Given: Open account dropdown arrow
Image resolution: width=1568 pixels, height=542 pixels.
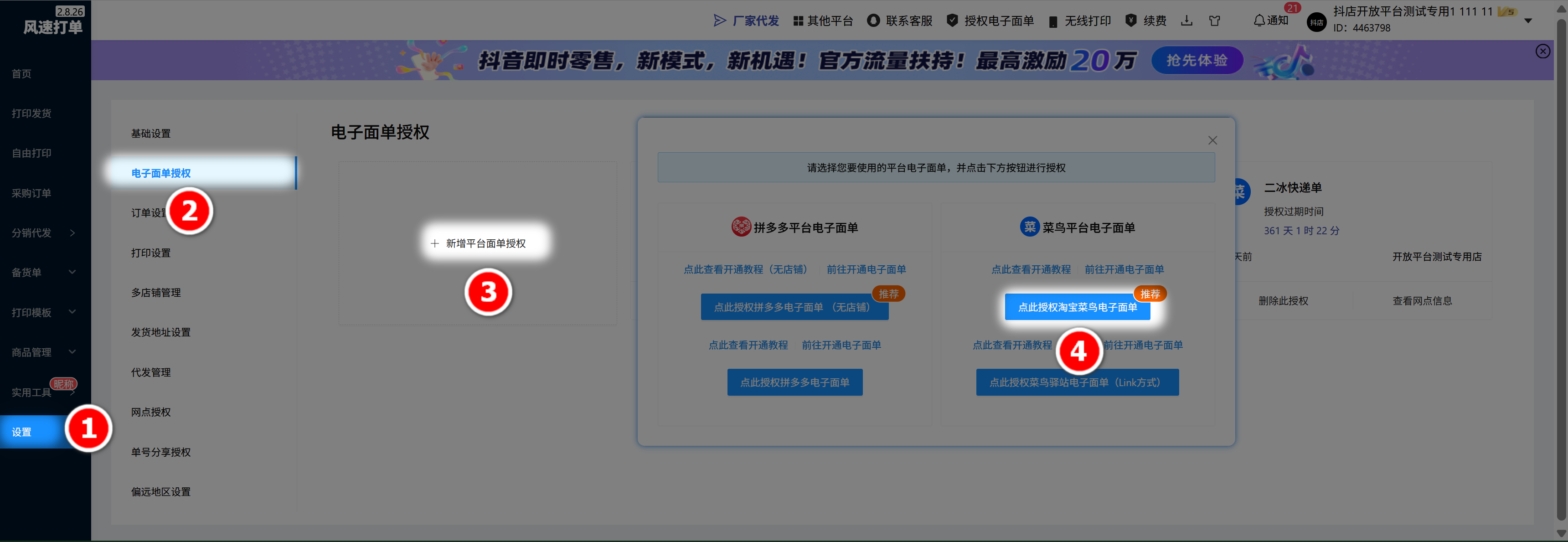Looking at the screenshot, I should click(1527, 21).
